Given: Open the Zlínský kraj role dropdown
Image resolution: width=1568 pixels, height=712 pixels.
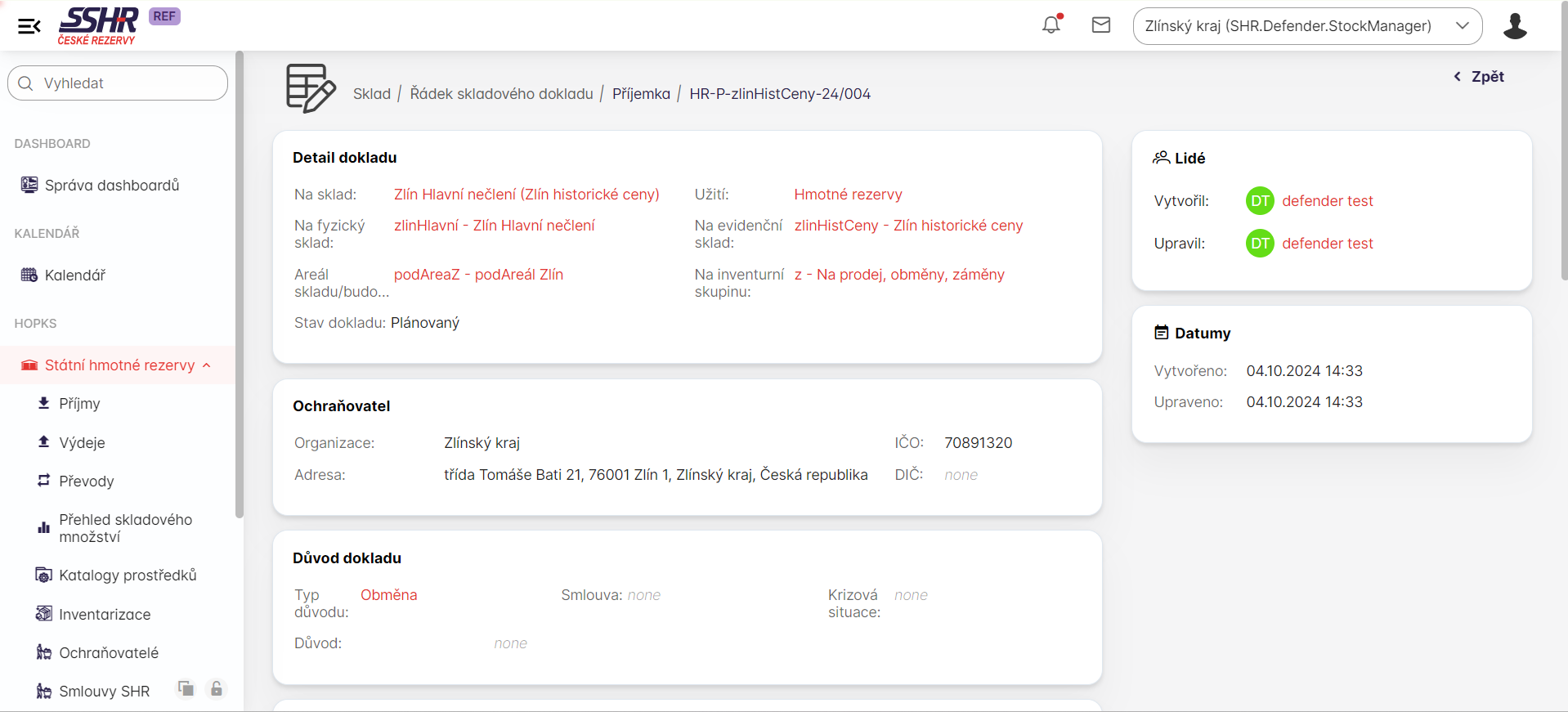Looking at the screenshot, I should point(1306,26).
